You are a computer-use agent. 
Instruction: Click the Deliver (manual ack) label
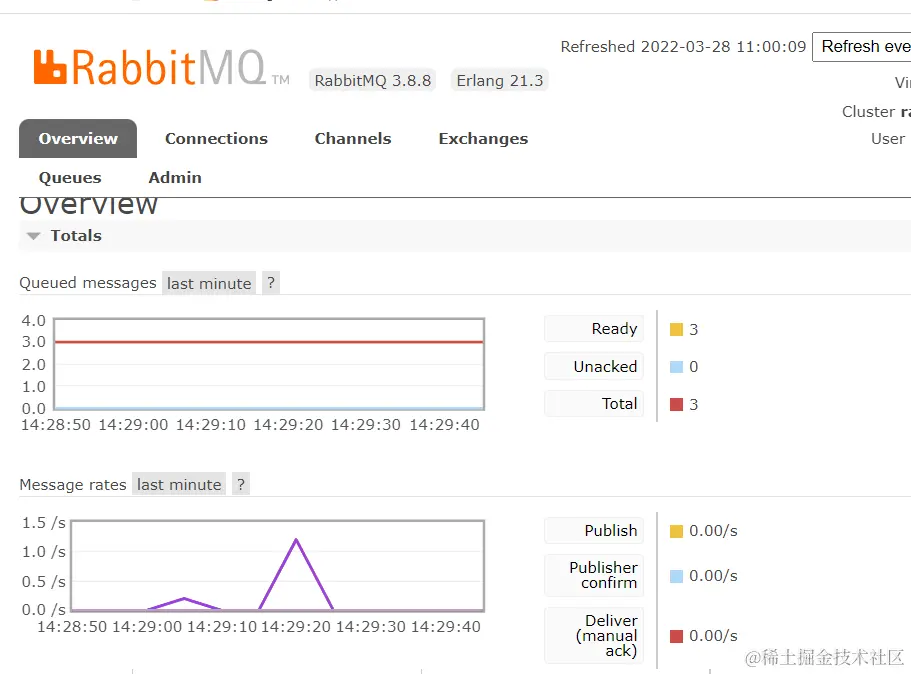(594, 636)
